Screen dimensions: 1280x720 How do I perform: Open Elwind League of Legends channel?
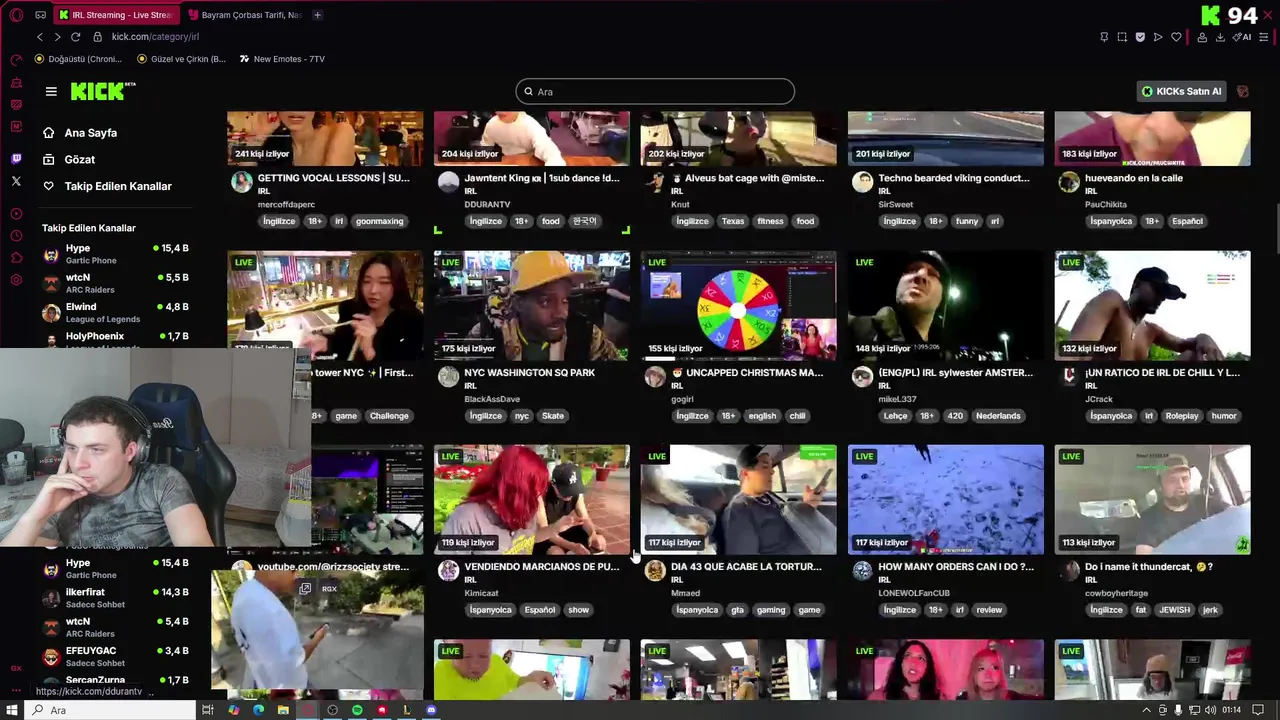(x=116, y=312)
